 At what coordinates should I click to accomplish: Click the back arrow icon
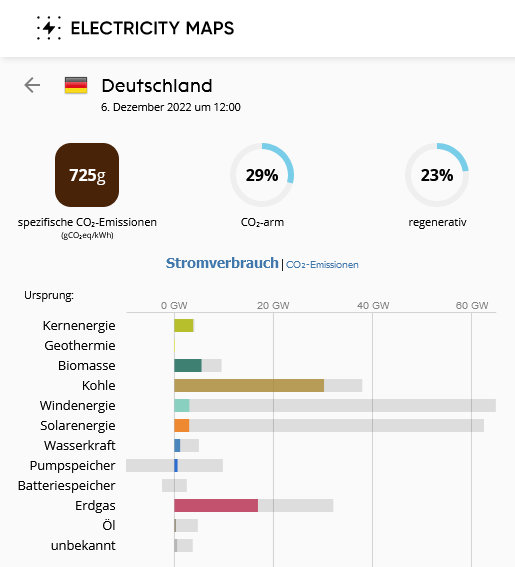pos(32,85)
